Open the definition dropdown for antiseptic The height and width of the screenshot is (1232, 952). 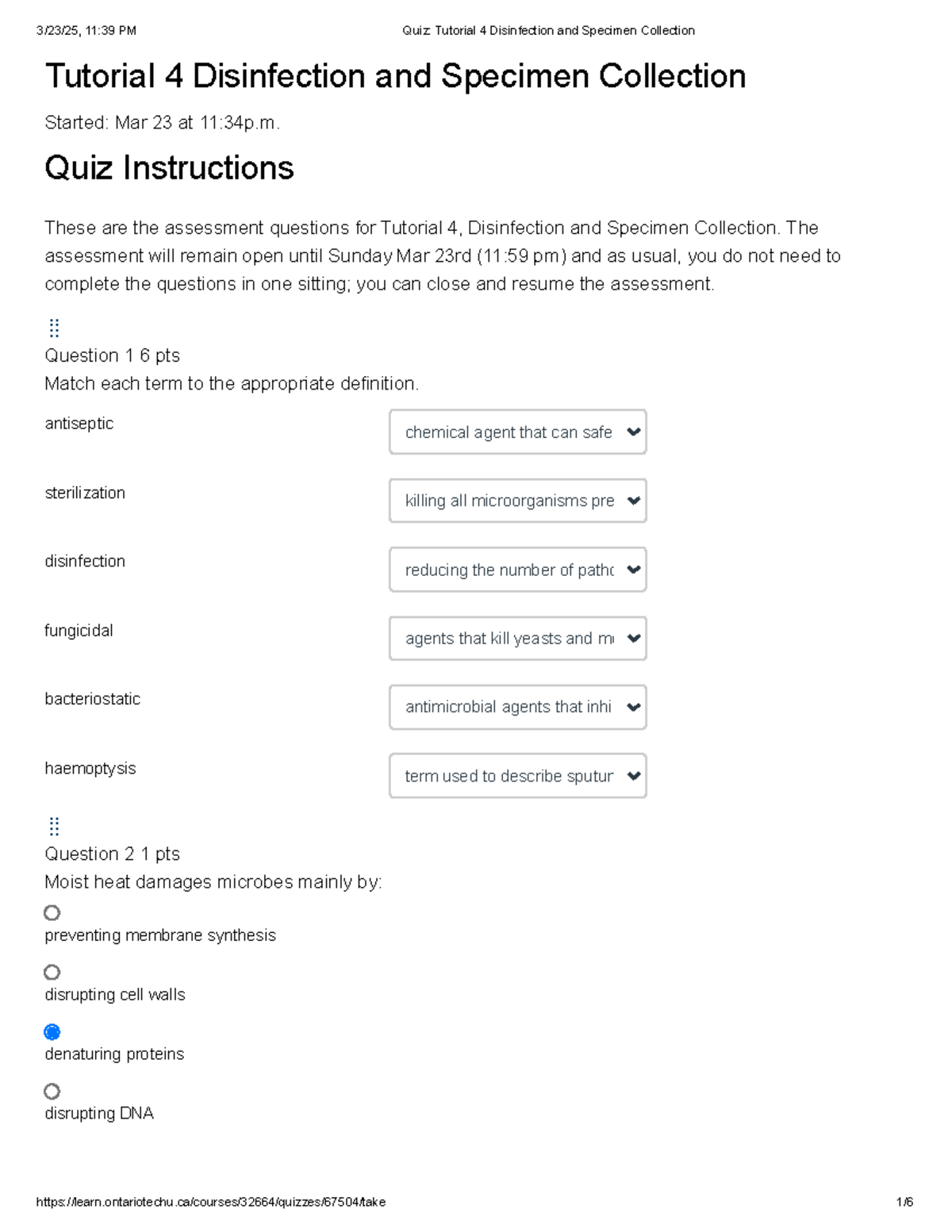tap(517, 432)
